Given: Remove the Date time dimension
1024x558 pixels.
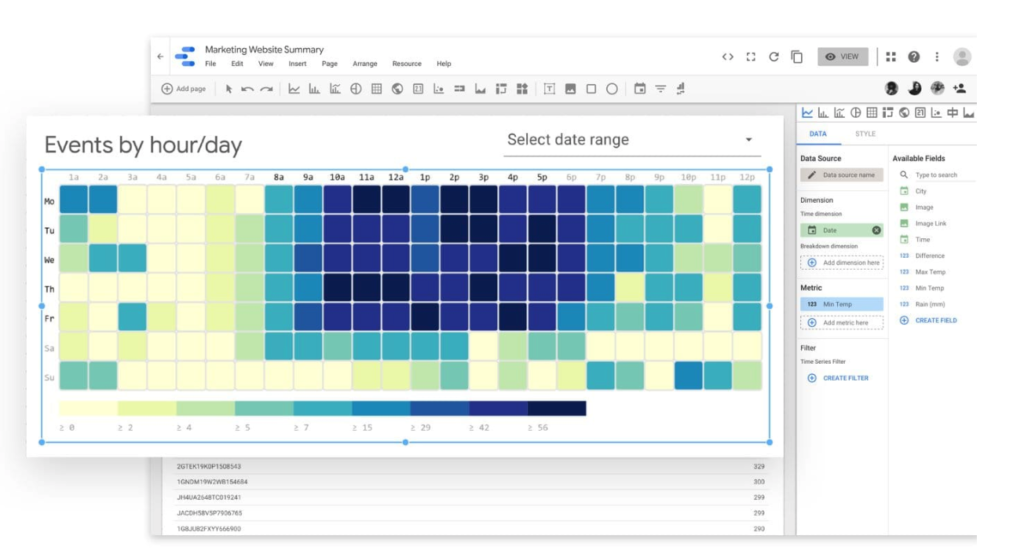Looking at the screenshot, I should [x=876, y=230].
